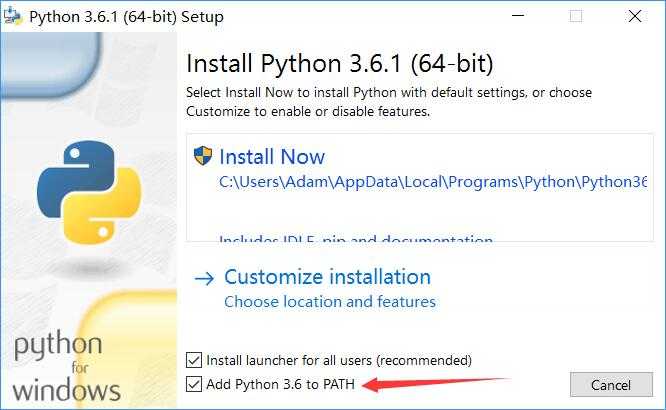Click the default install path text
Screen dimensions: 666x410
(433, 182)
